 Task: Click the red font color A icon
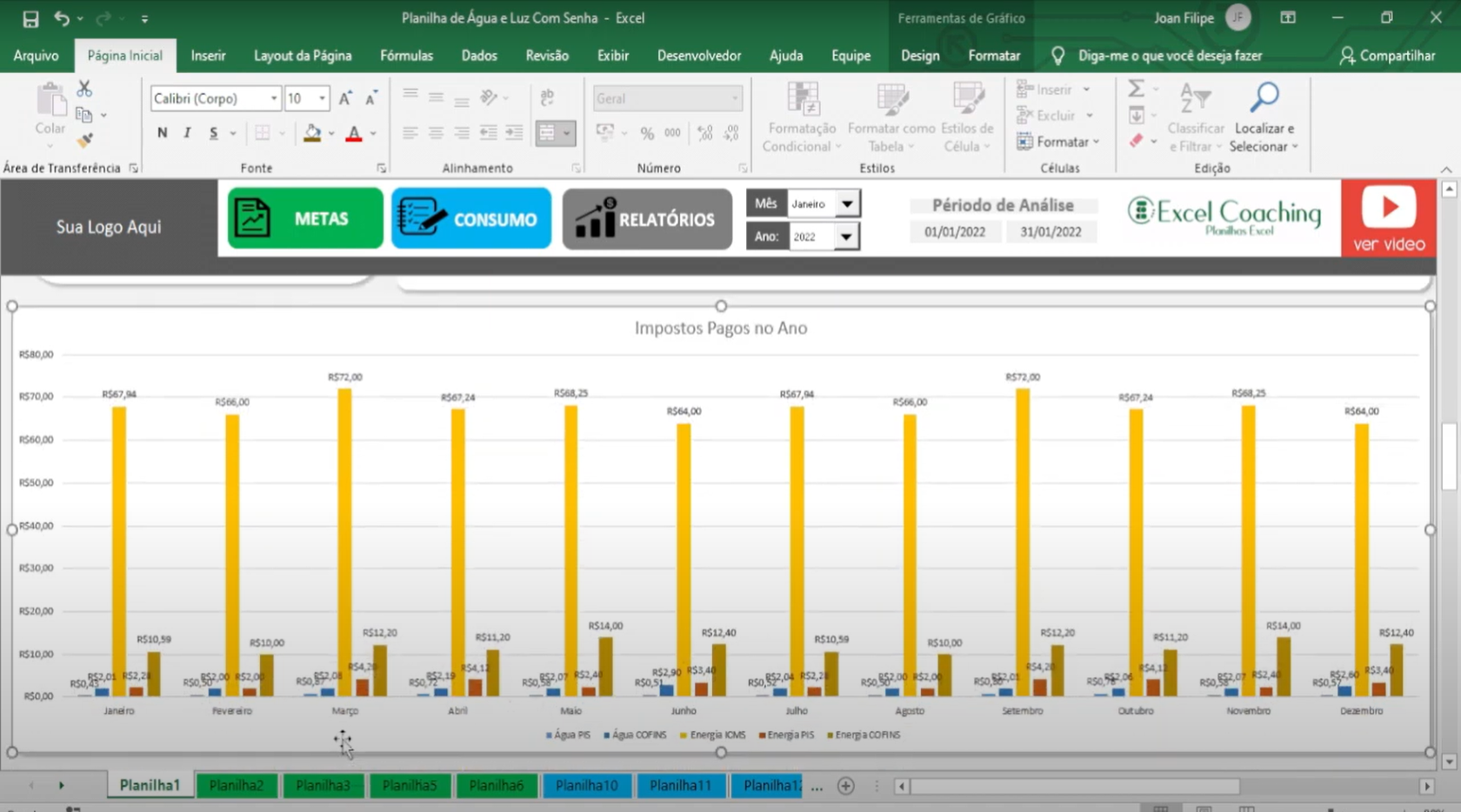pyautogui.click(x=354, y=133)
